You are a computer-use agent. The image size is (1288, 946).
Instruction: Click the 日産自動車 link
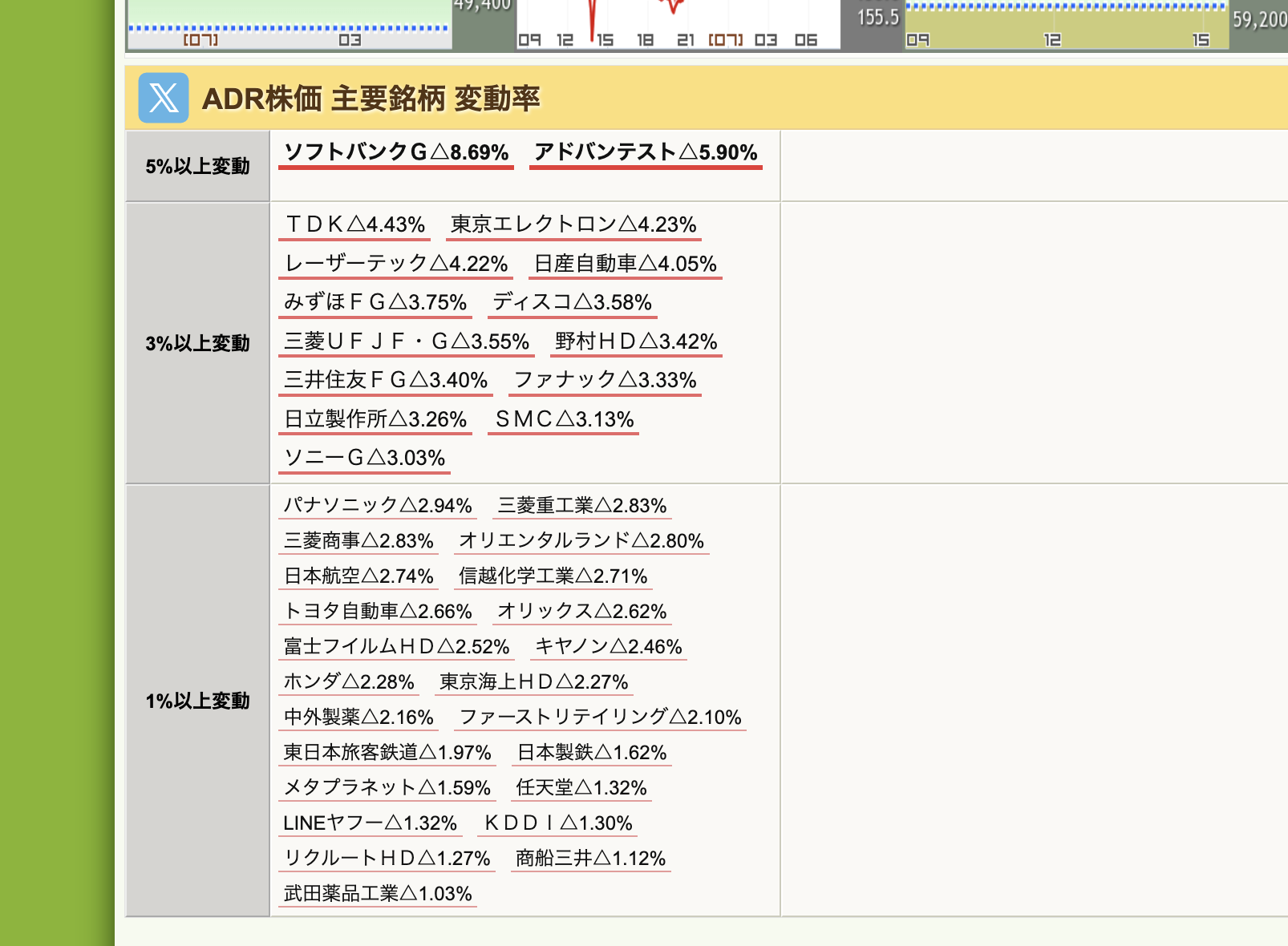click(x=626, y=264)
